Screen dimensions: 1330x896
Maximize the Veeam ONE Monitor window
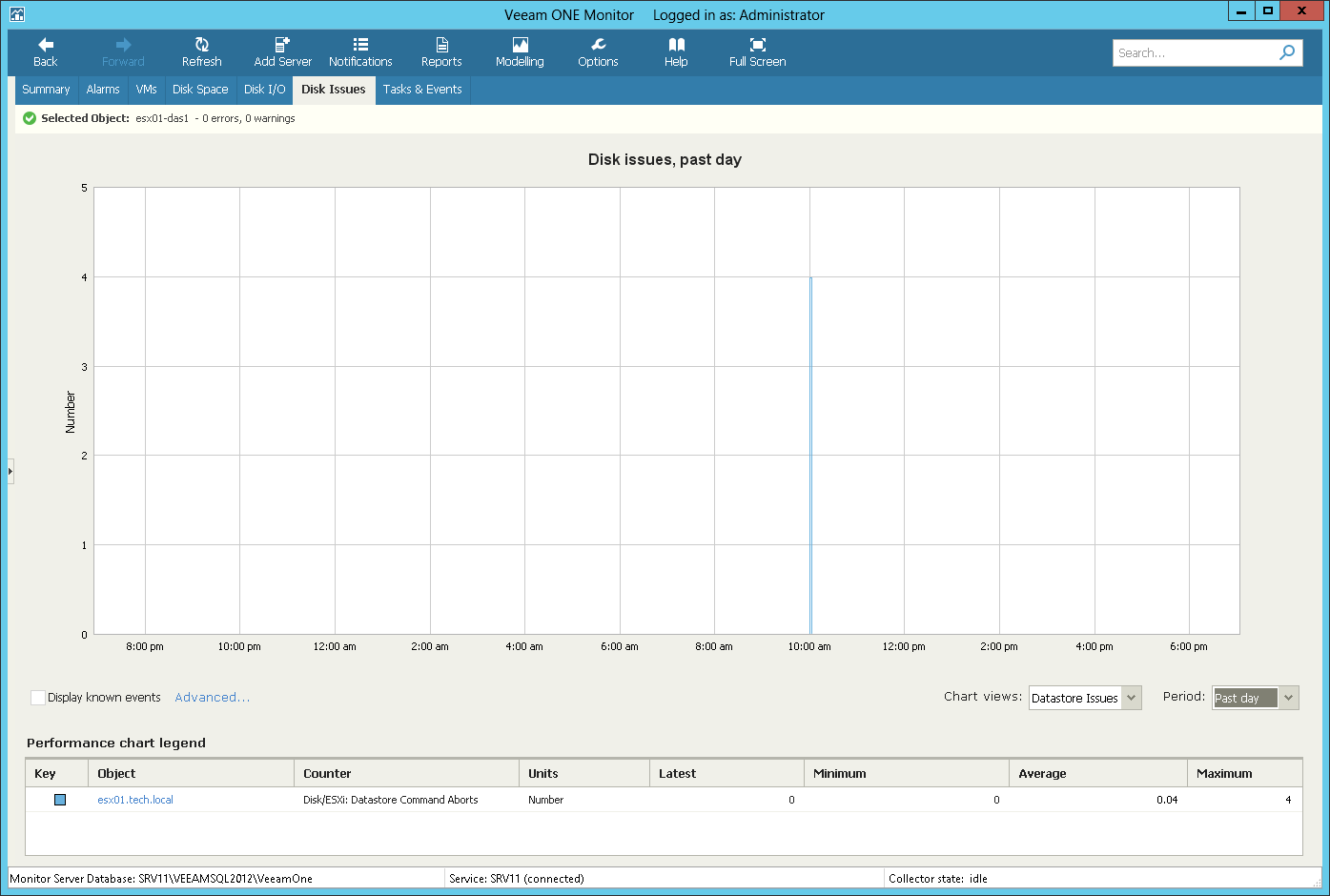(x=1268, y=11)
